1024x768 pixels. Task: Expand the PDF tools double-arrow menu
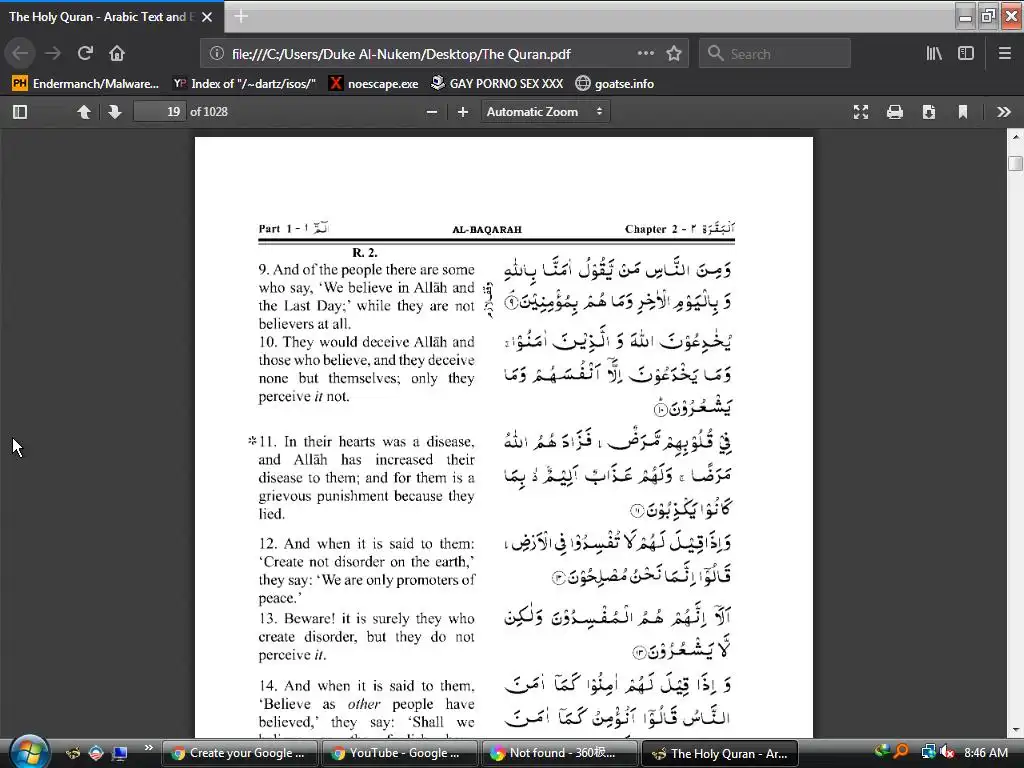coord(1004,112)
